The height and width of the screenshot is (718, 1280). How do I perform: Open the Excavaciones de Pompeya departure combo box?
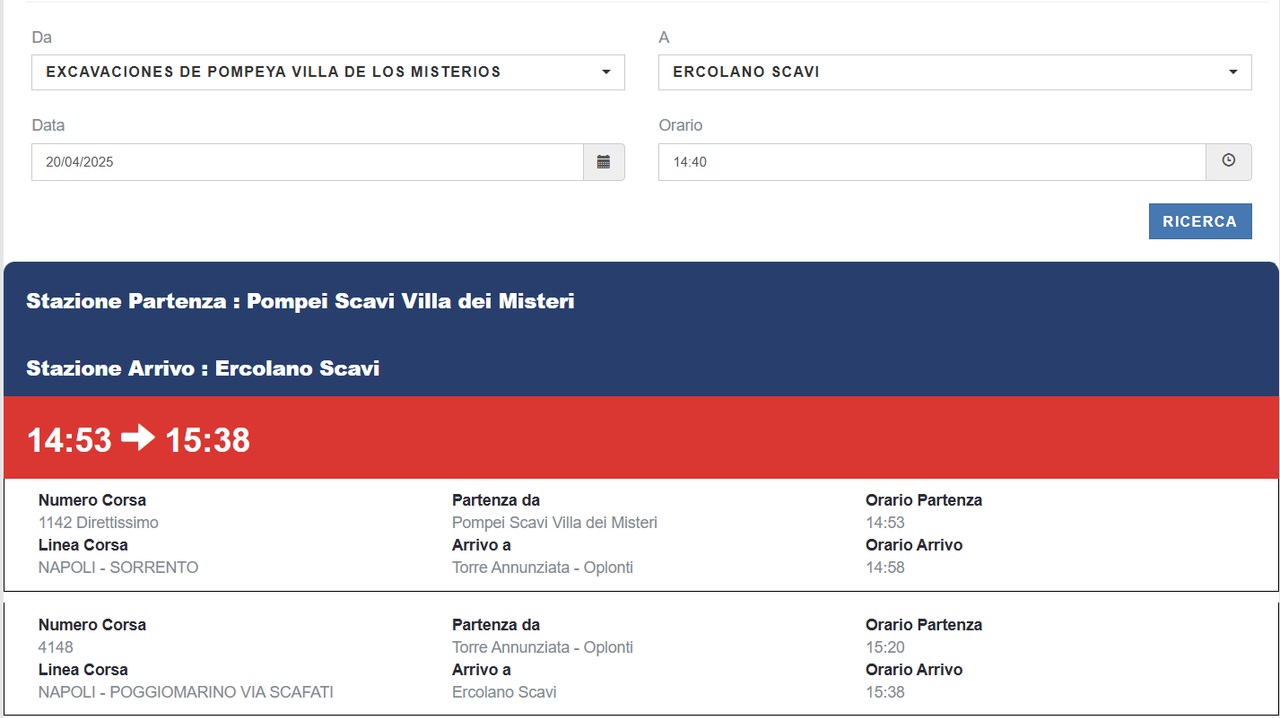click(328, 72)
